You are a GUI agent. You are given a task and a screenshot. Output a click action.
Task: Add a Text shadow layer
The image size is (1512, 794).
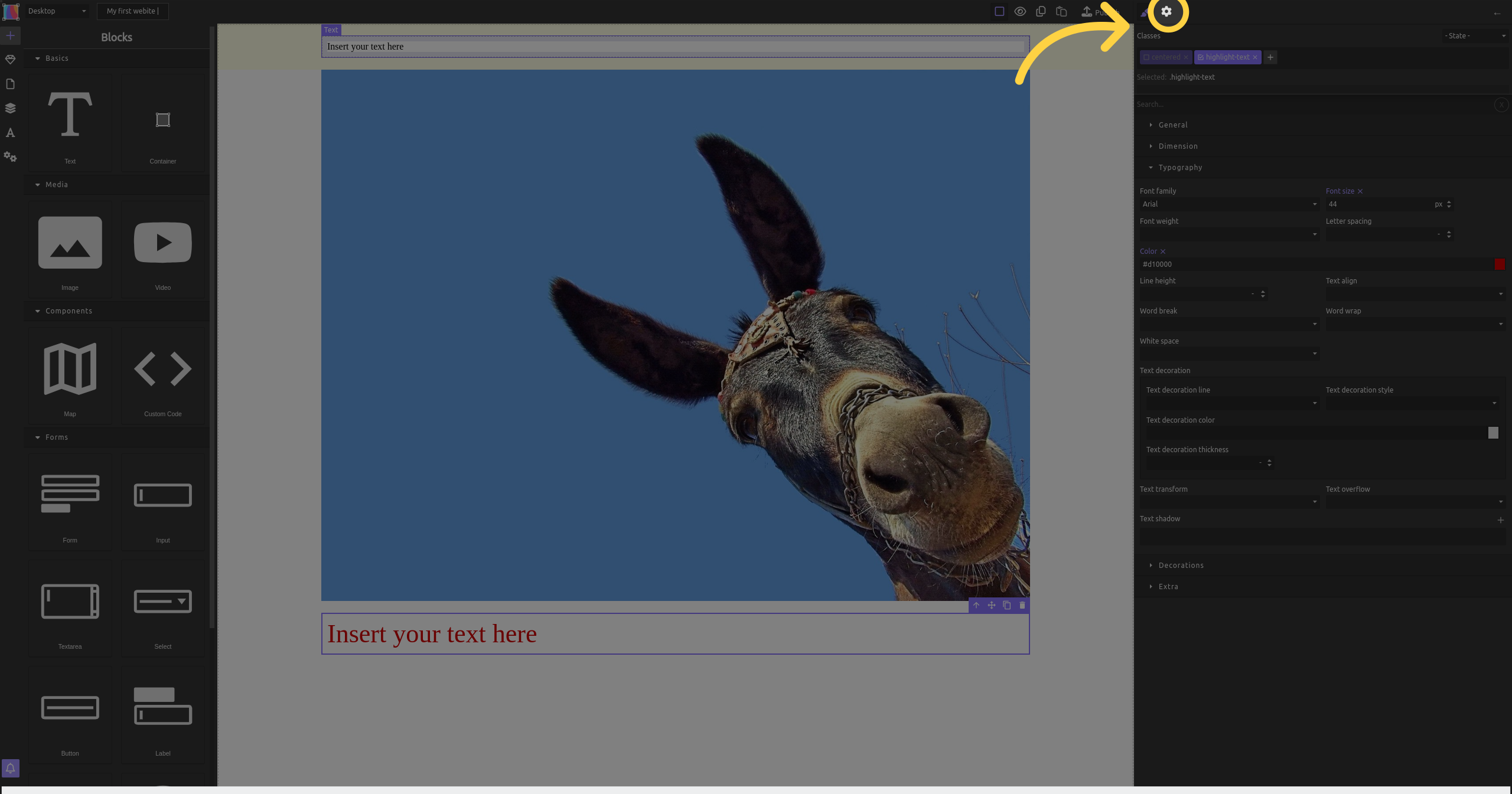pyautogui.click(x=1501, y=520)
